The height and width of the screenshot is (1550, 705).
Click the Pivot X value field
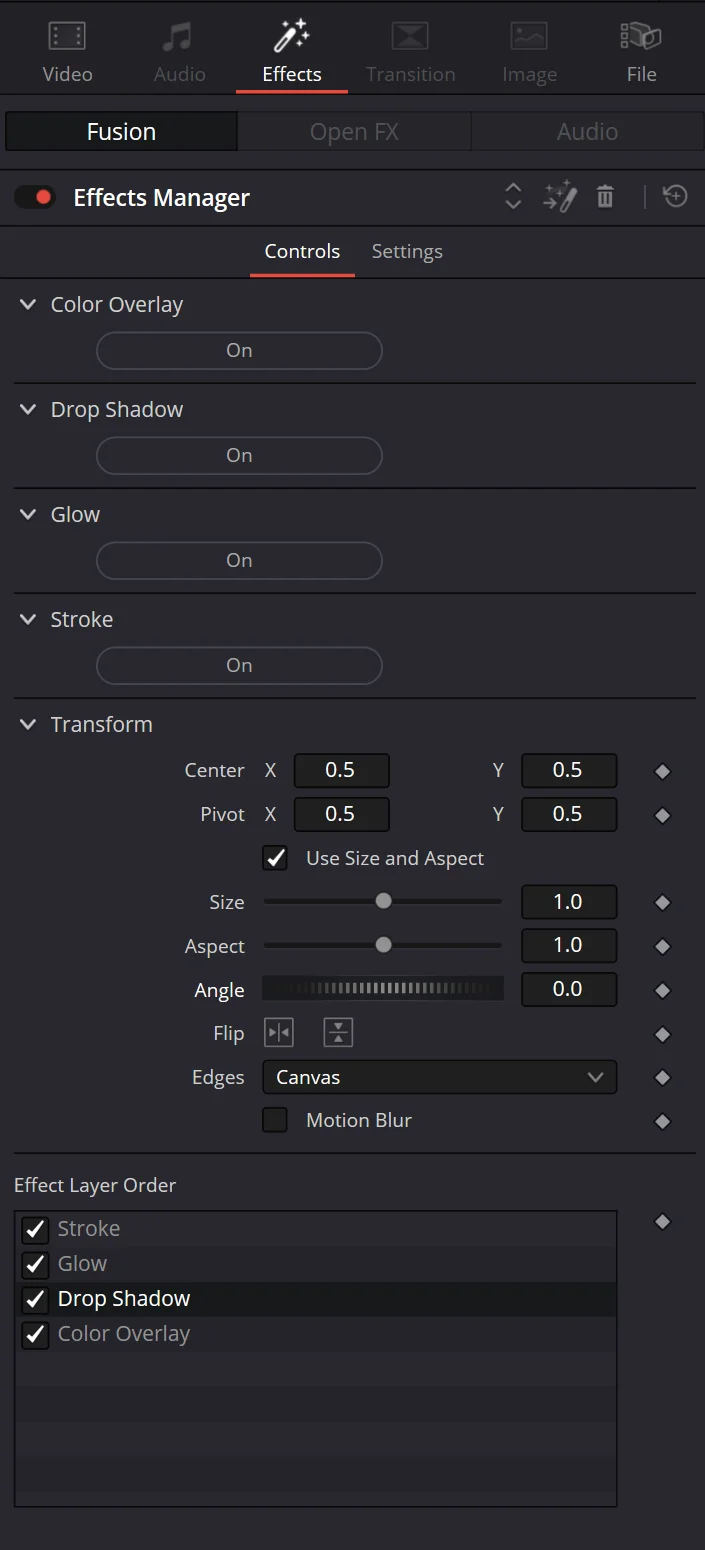(341, 815)
